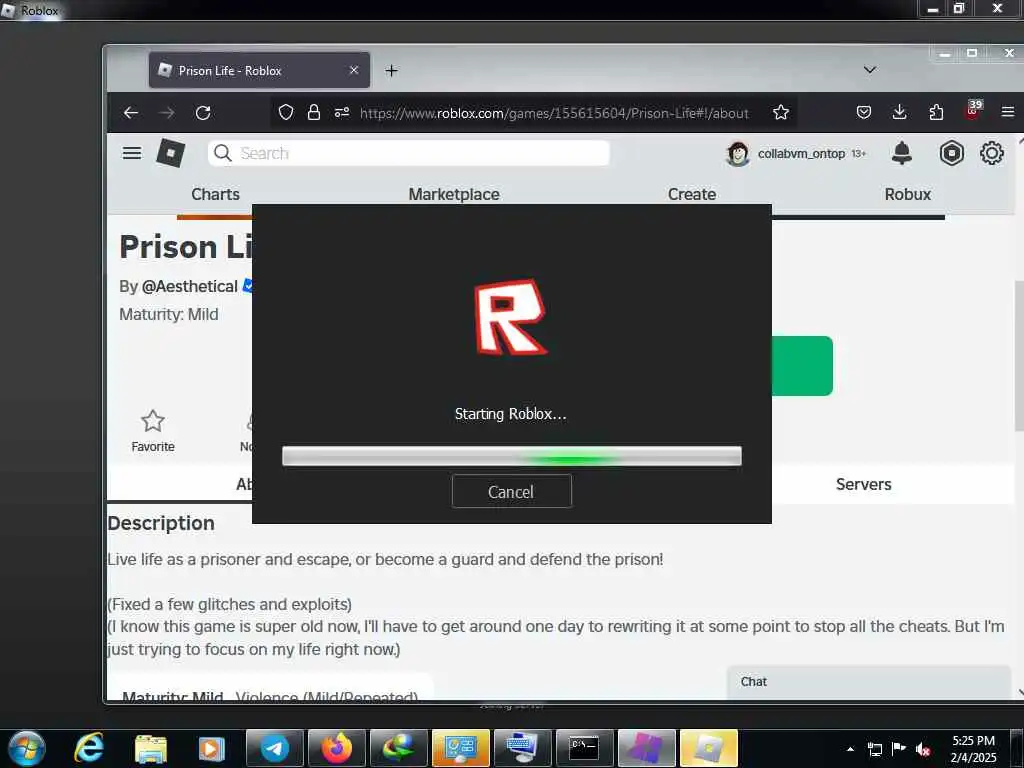Cancel the Roblox launch dialog
This screenshot has height=768, width=1024.
click(x=511, y=491)
